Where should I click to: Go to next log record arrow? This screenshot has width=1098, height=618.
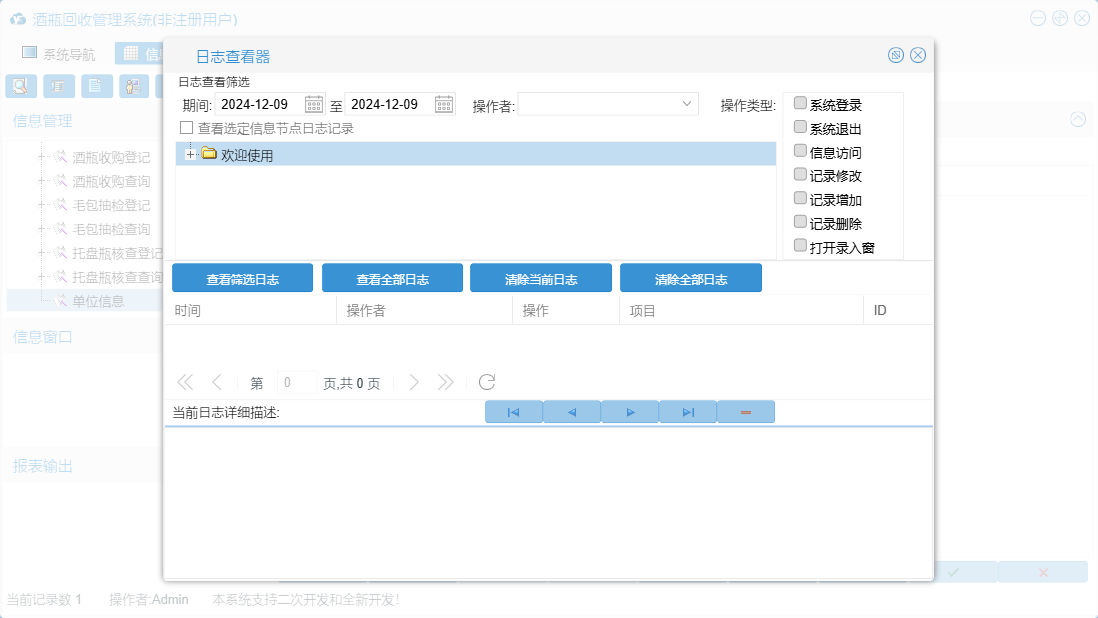(x=630, y=412)
